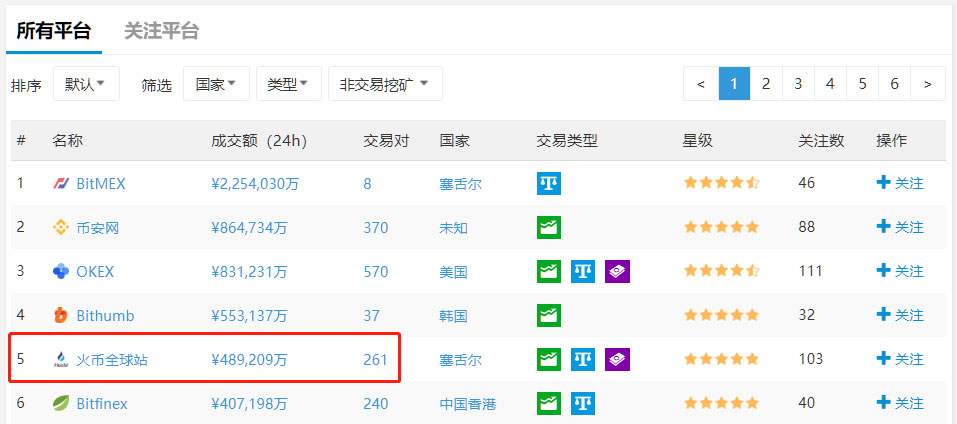Open the 非交易挖矿 filter dropdown
This screenshot has width=957, height=424.
coord(385,84)
